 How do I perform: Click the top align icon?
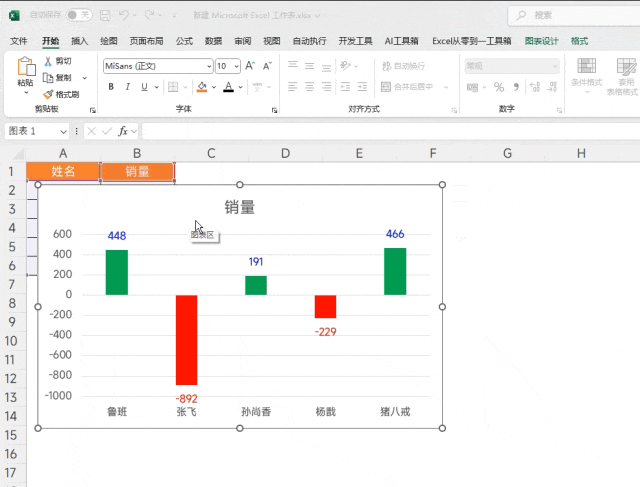click(293, 65)
